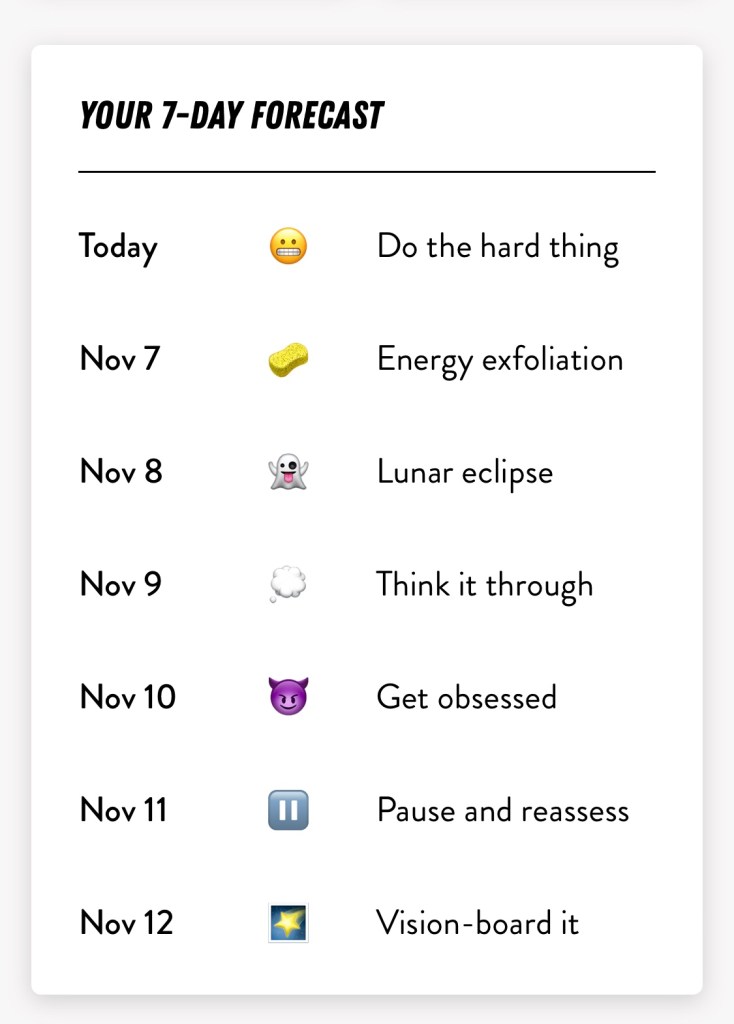Select the "Vision-board it" forecast entry
734x1024 pixels.
click(477, 922)
